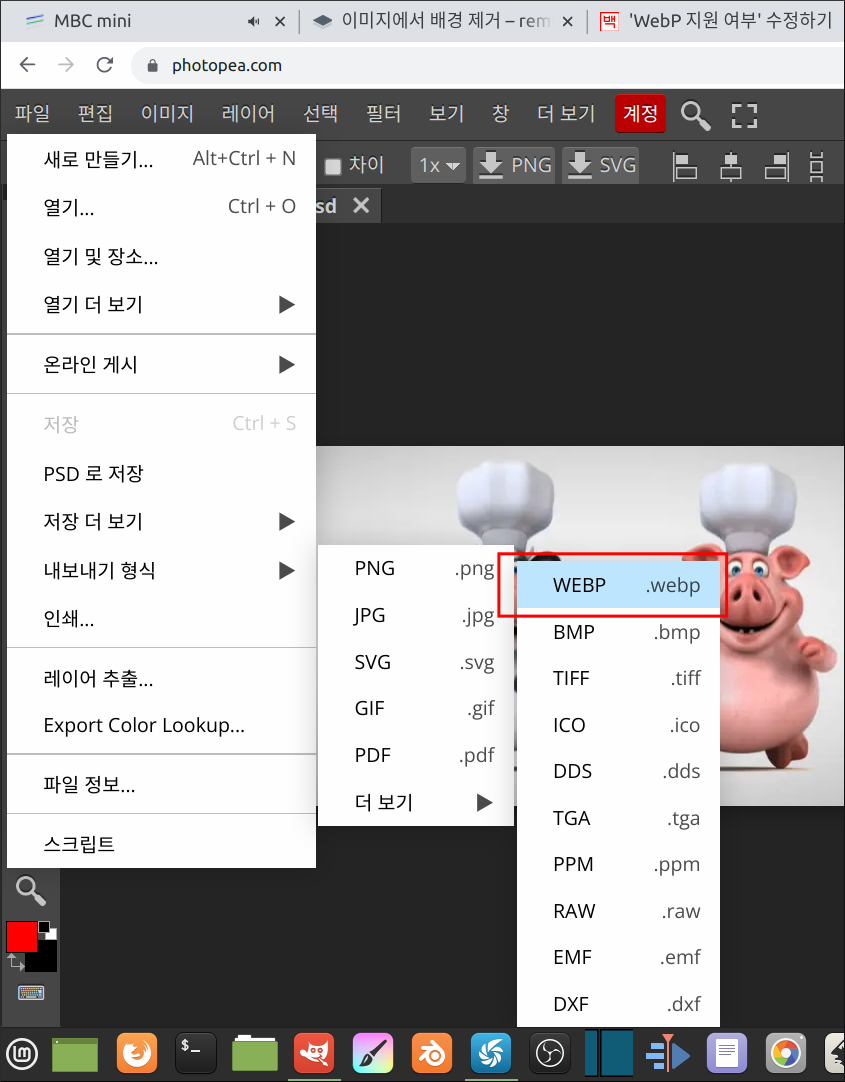Export as RAW .raw format
This screenshot has width=845, height=1082.
click(618, 912)
